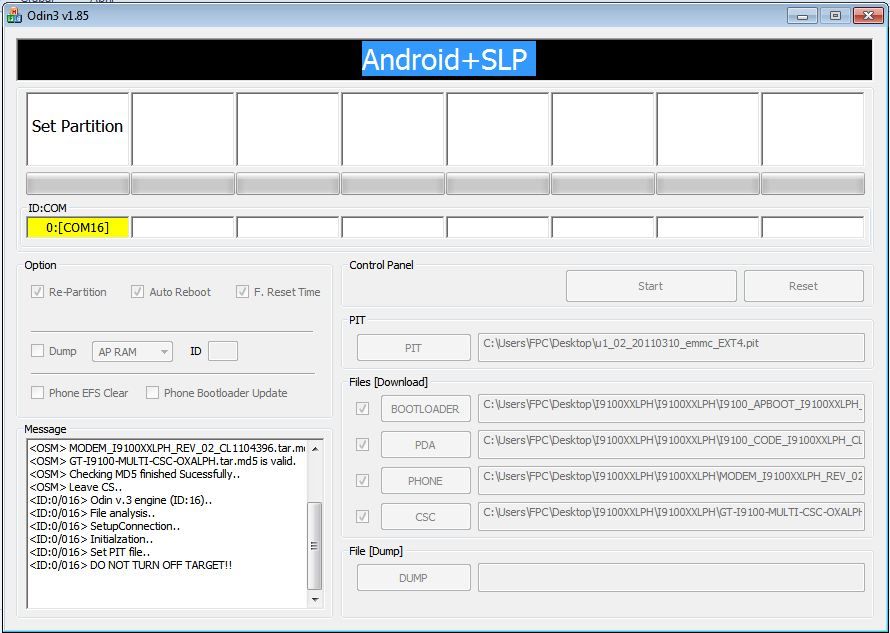Image resolution: width=890 pixels, height=633 pixels.
Task: Enable Phone EFS Clear option
Action: click(38, 393)
